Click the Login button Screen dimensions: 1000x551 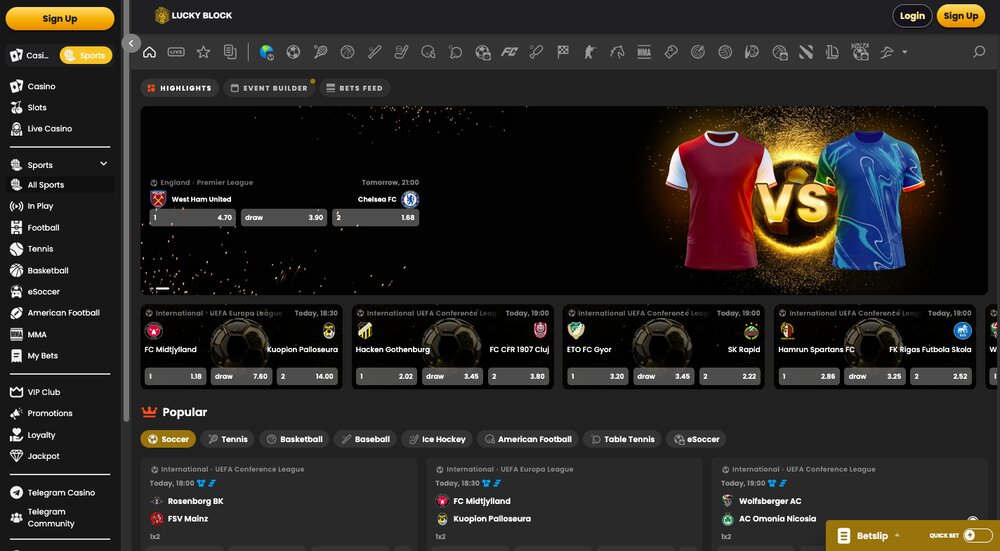(x=911, y=16)
